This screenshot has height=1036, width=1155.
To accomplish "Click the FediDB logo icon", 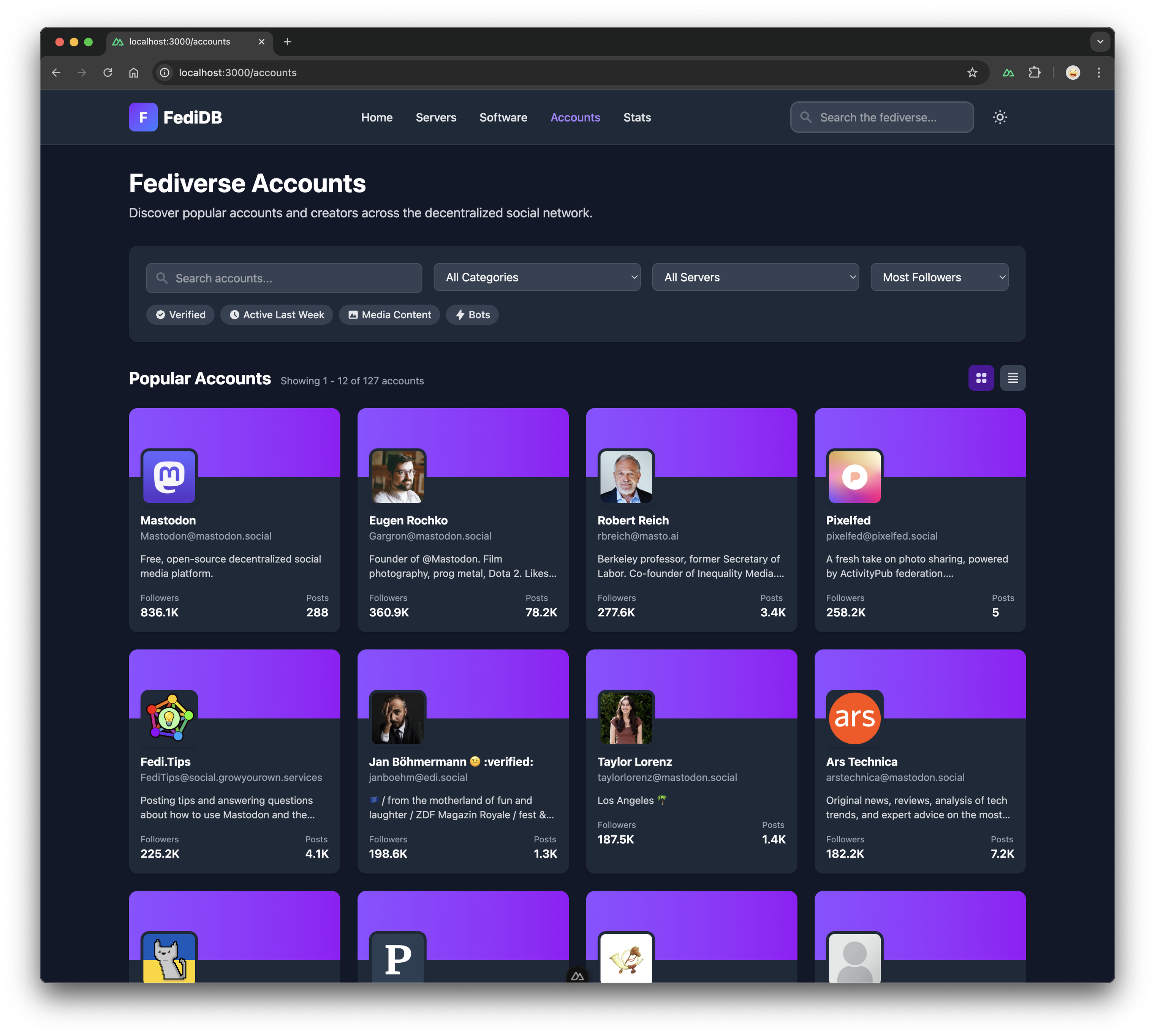I will click(x=143, y=117).
